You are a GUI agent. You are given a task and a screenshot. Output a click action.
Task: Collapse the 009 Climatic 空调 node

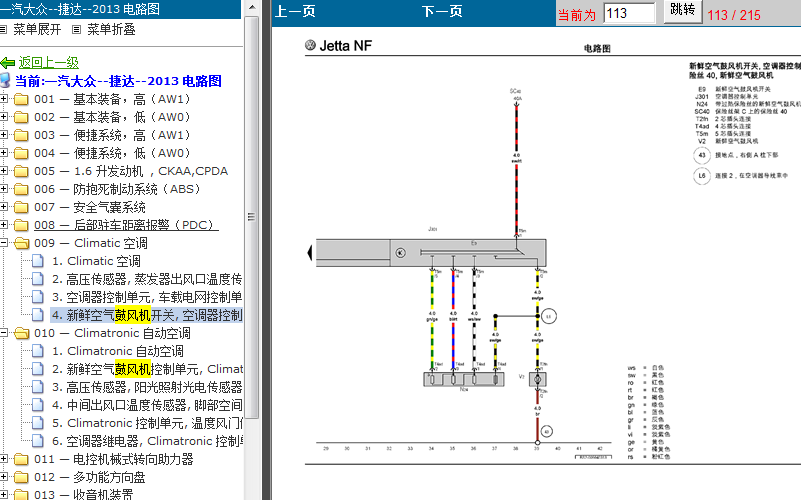(x=4, y=243)
